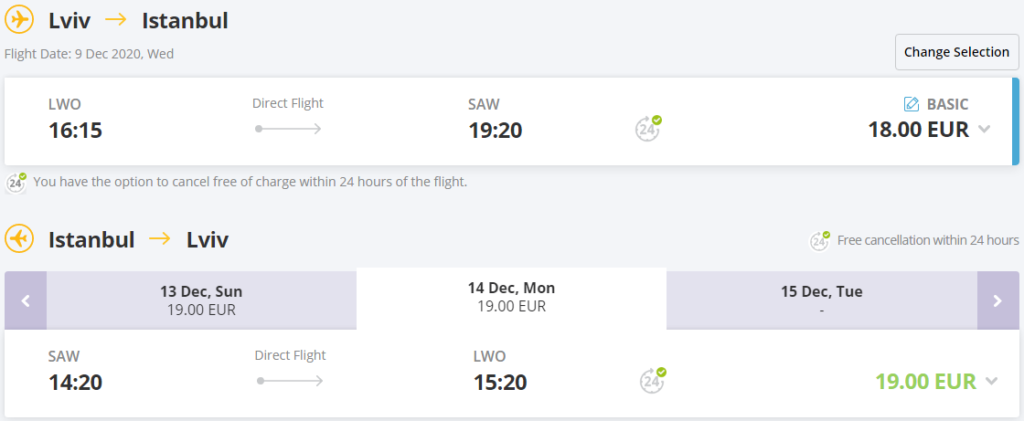Click the 24-hour cancellation icon in outbound flight row
This screenshot has width=1024, height=421.
click(x=648, y=129)
